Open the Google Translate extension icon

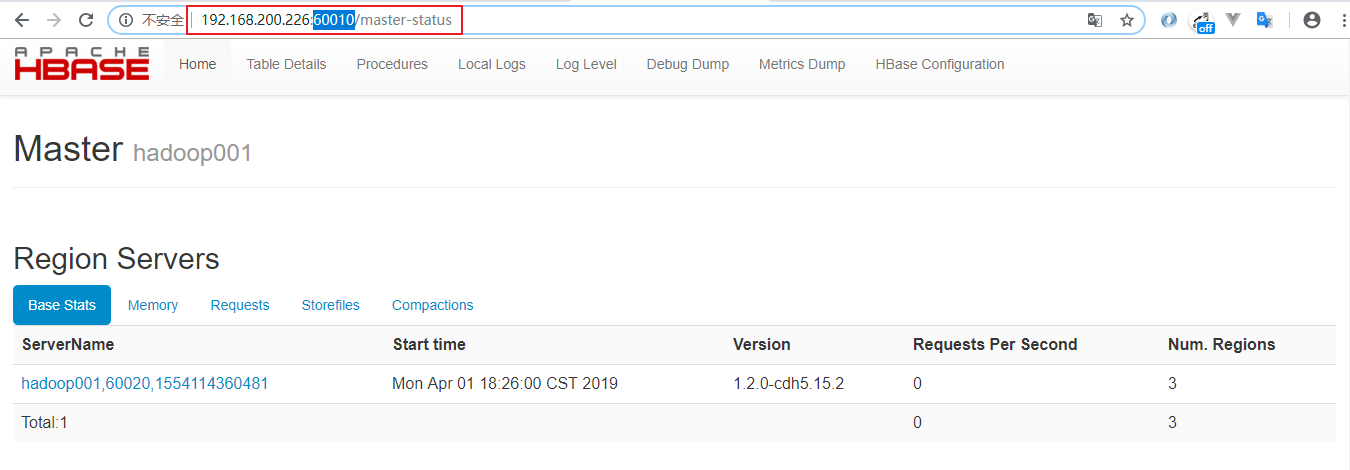click(1264, 20)
